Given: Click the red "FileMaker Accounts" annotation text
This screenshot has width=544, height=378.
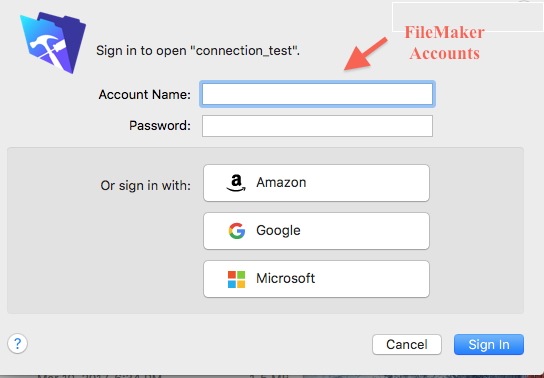Looking at the screenshot, I should click(444, 43).
